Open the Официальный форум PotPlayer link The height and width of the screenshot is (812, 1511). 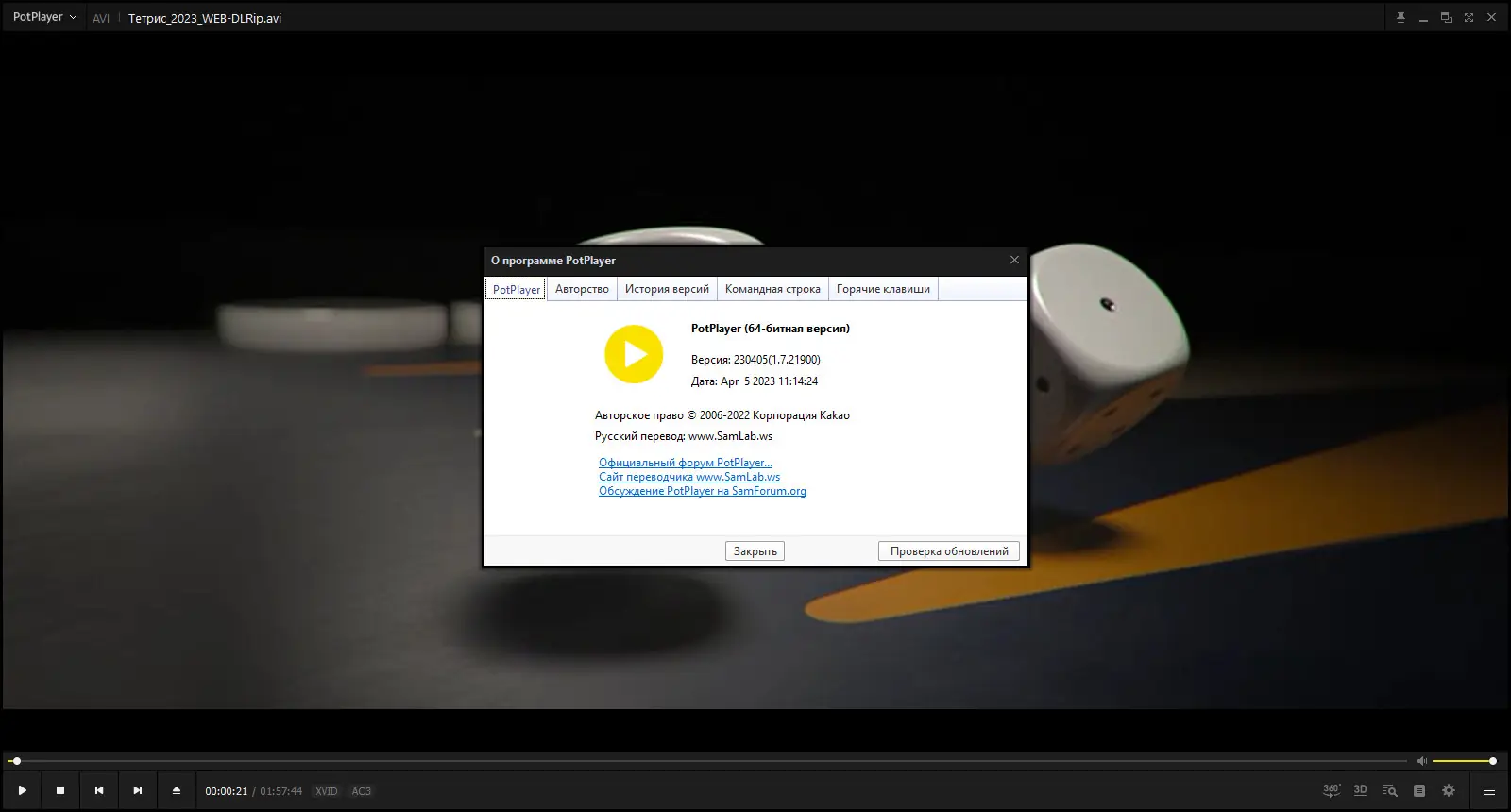click(686, 463)
